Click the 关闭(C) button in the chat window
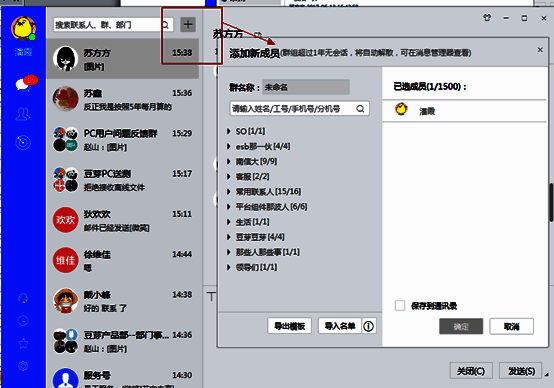 (x=471, y=371)
